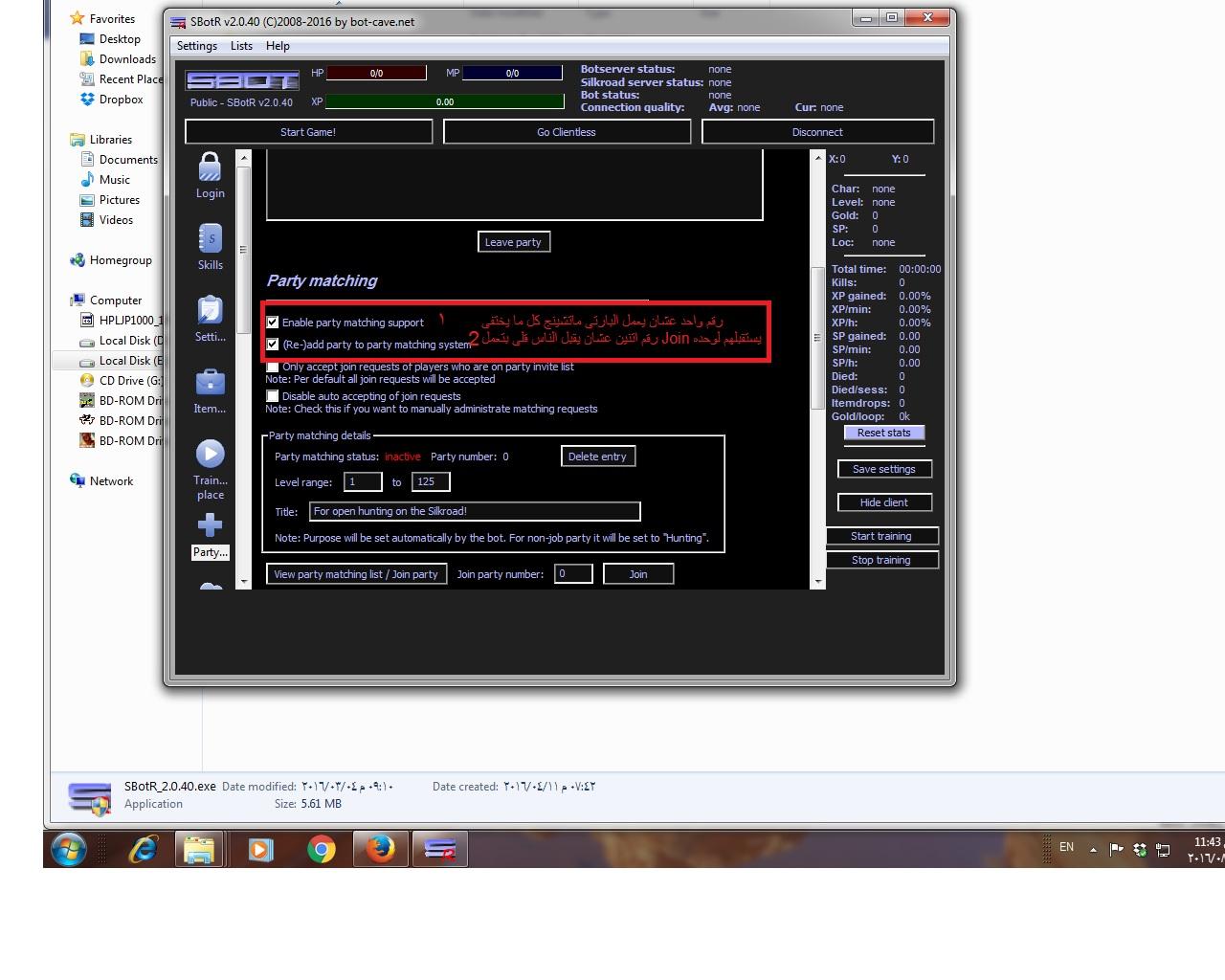
Task: Show hidden tray icons arrow
Action: pos(1093,849)
